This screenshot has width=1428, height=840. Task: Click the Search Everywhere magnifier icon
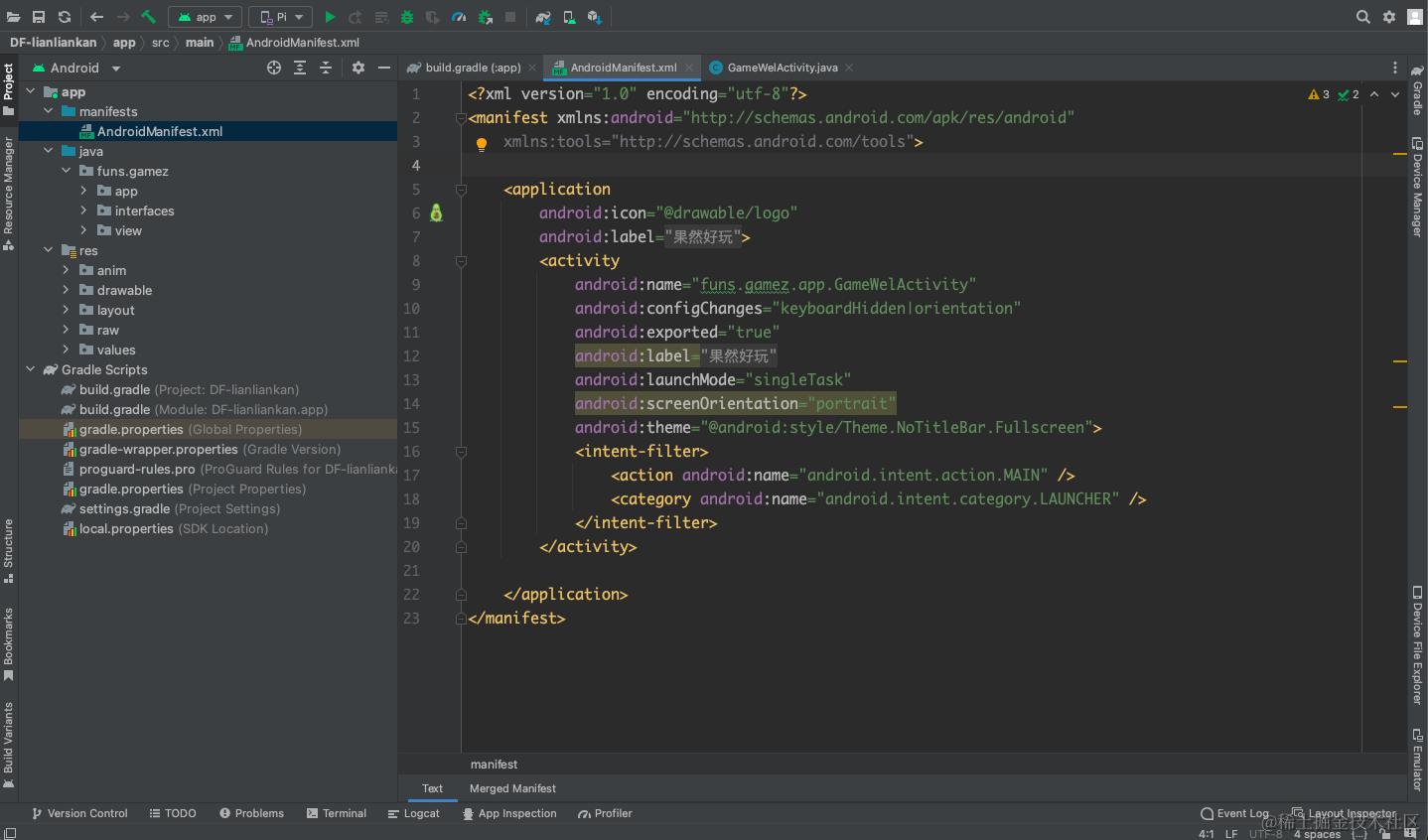[x=1362, y=17]
